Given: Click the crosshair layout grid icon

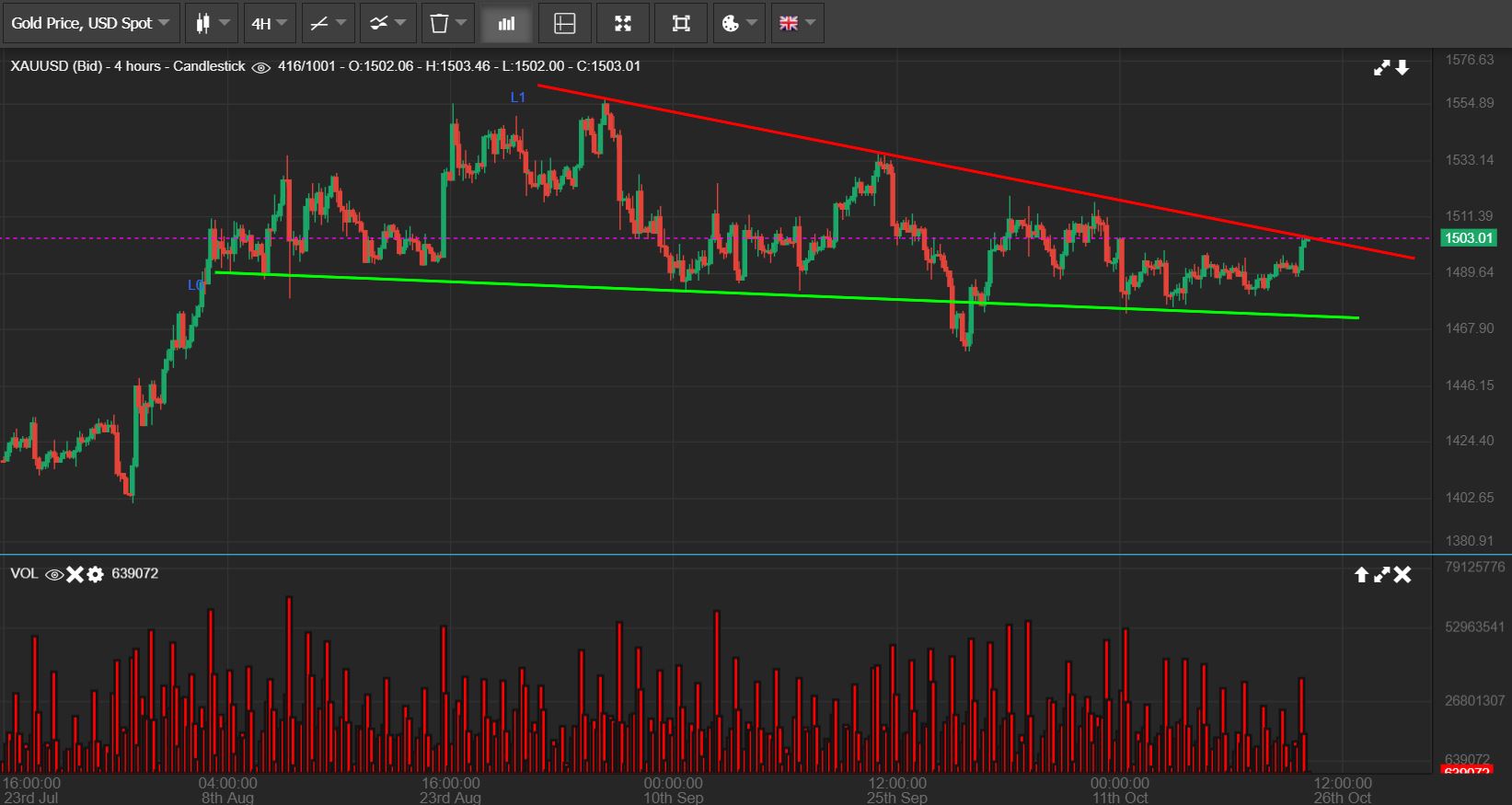Looking at the screenshot, I should [x=564, y=24].
